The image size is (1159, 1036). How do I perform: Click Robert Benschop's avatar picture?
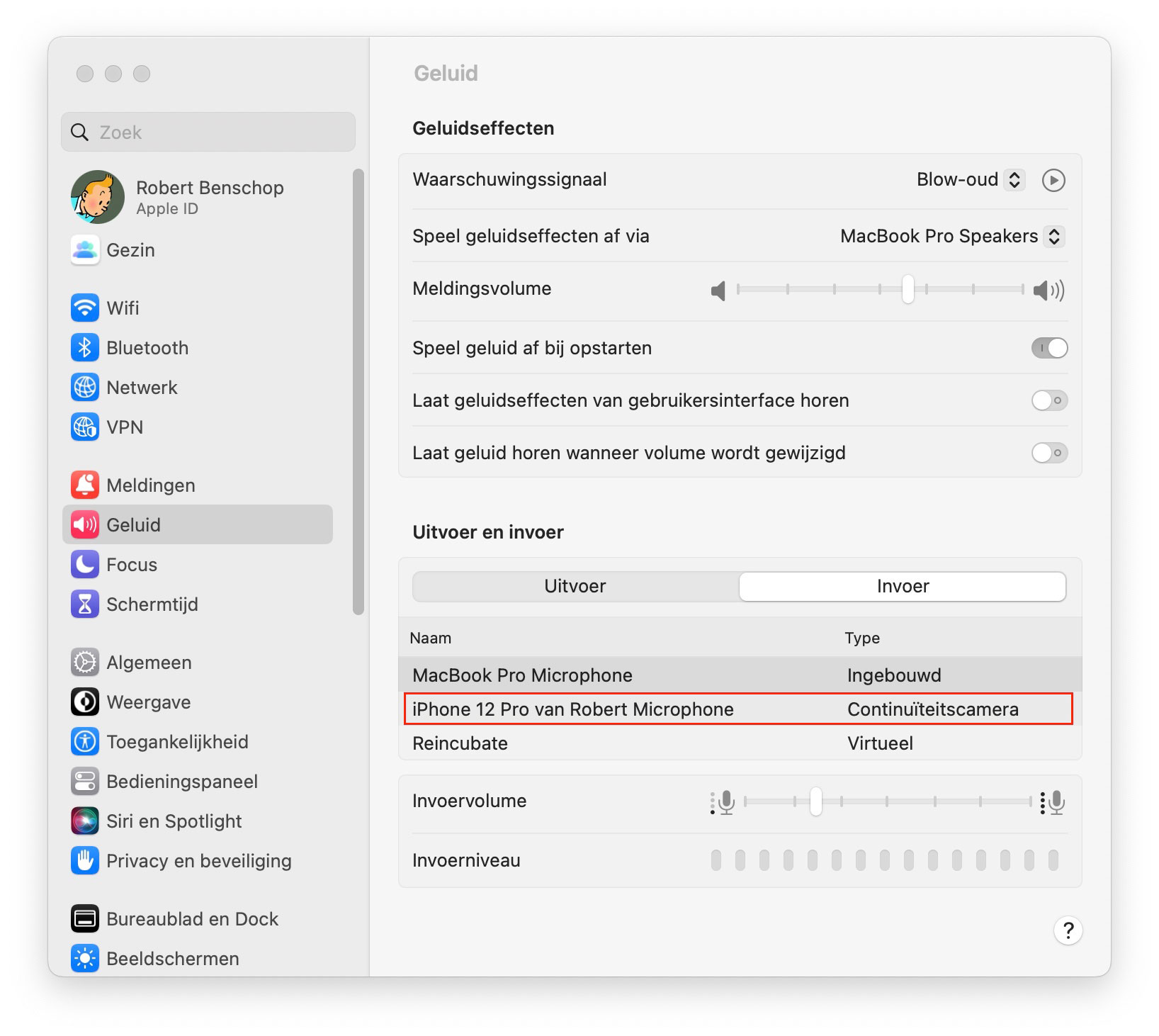(x=98, y=197)
